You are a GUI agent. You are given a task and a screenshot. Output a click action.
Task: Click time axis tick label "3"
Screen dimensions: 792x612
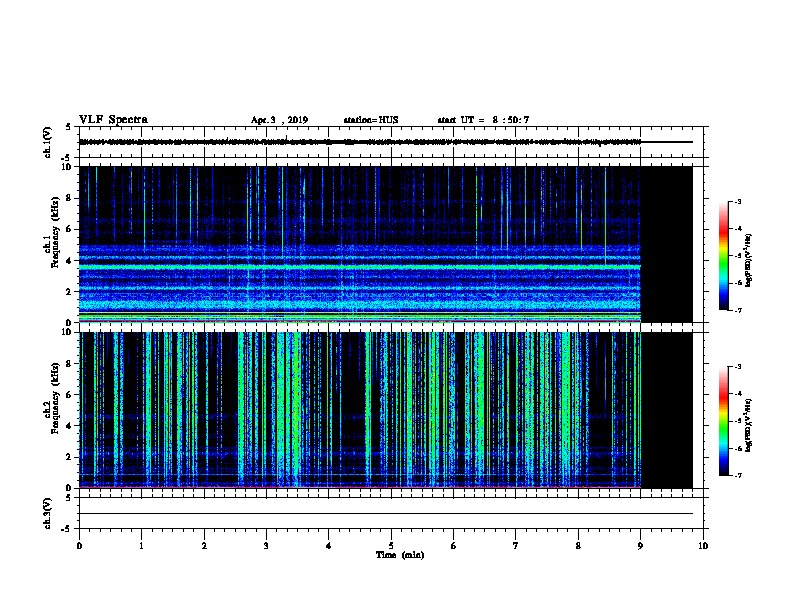pos(266,546)
